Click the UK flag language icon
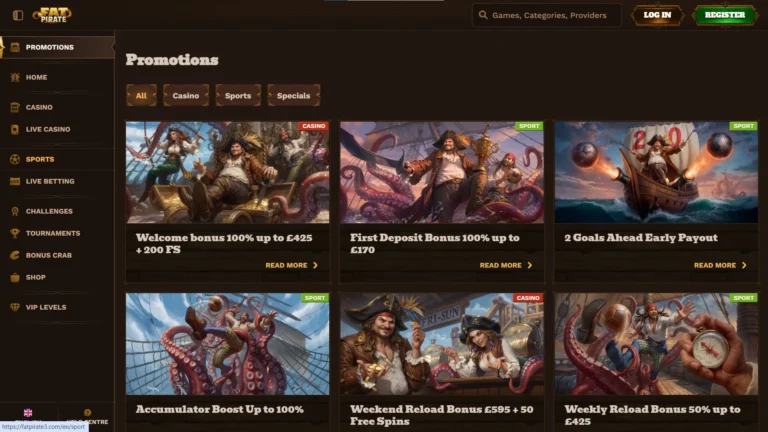 pyautogui.click(x=28, y=413)
